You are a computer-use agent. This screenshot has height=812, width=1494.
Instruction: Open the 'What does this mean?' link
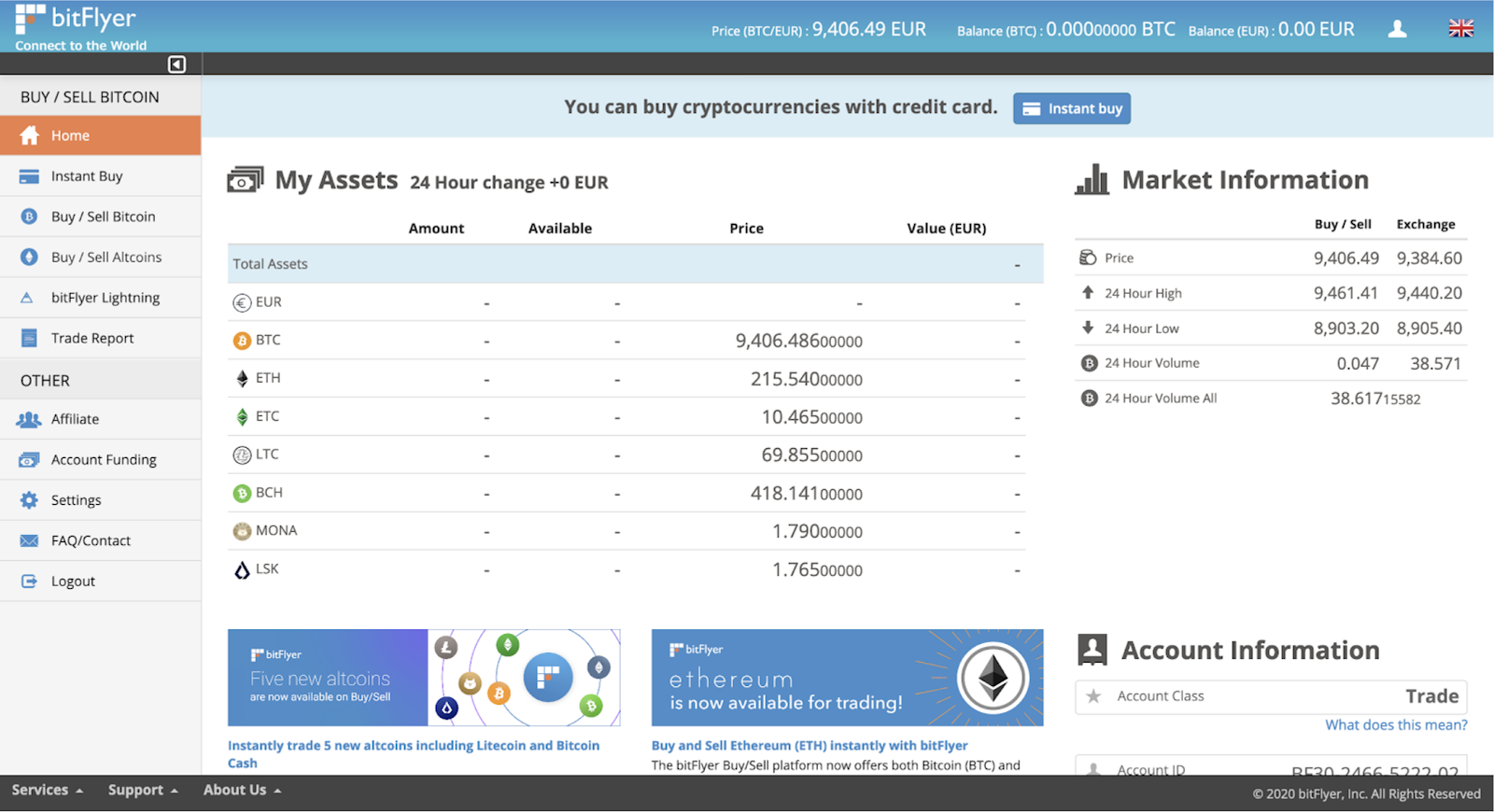(1395, 725)
